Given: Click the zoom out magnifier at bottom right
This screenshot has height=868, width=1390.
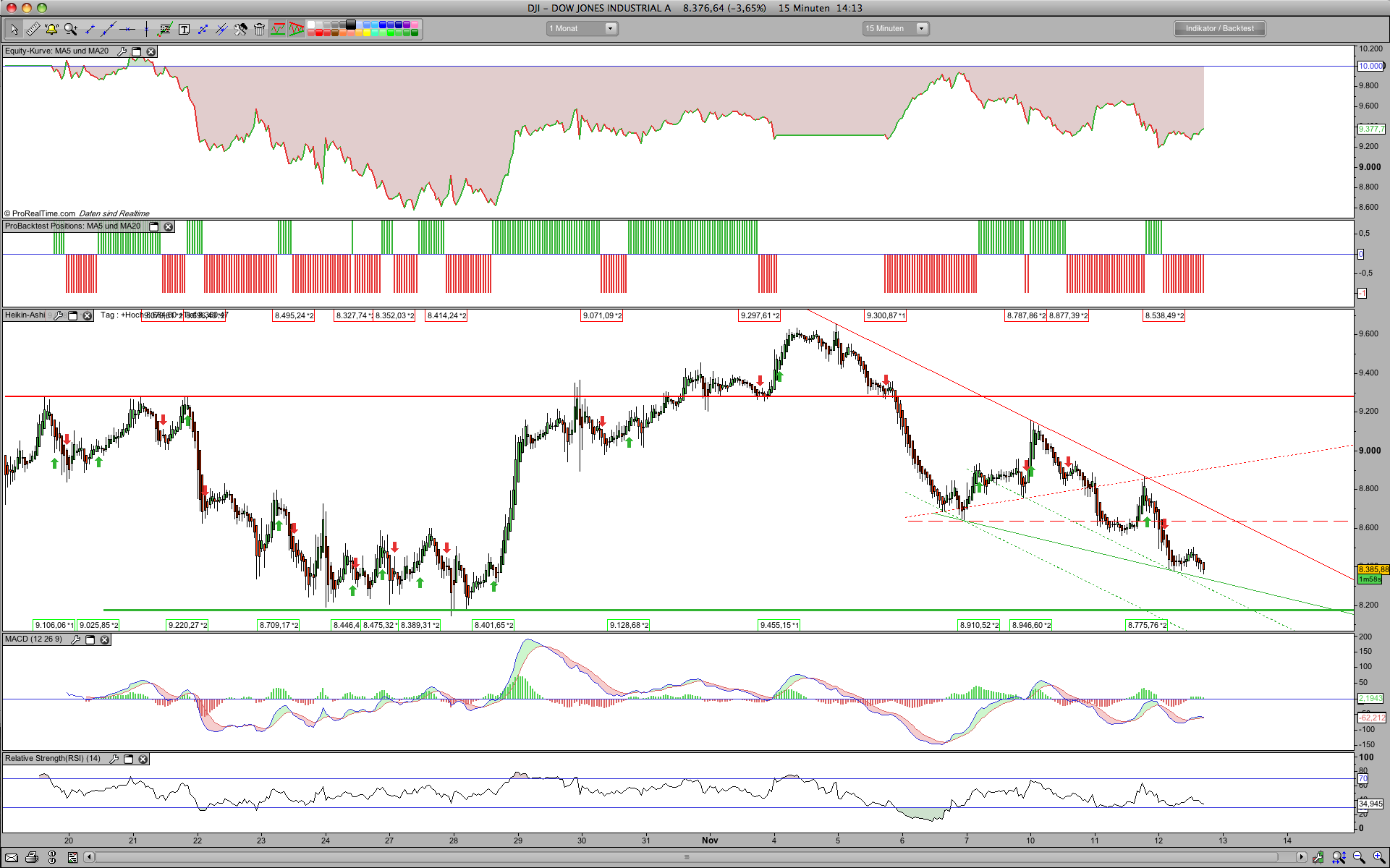Looking at the screenshot, I should pos(1359,857).
